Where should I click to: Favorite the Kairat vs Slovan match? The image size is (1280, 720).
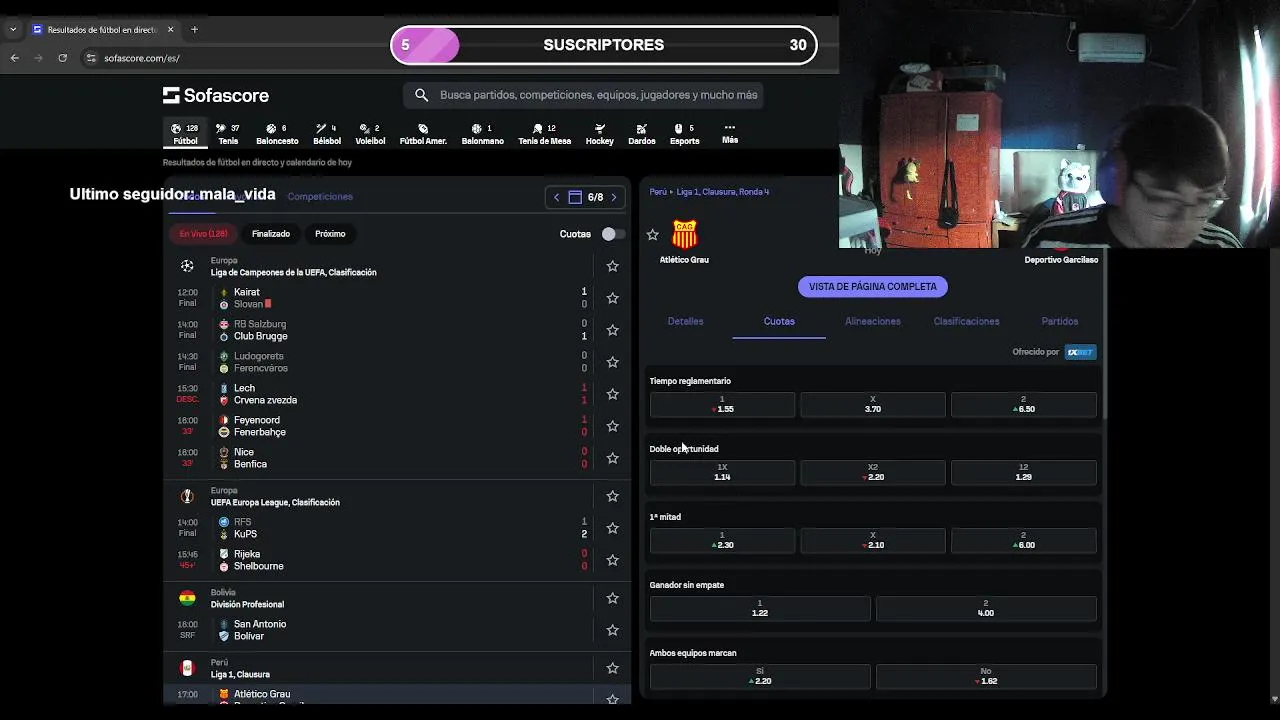click(612, 298)
